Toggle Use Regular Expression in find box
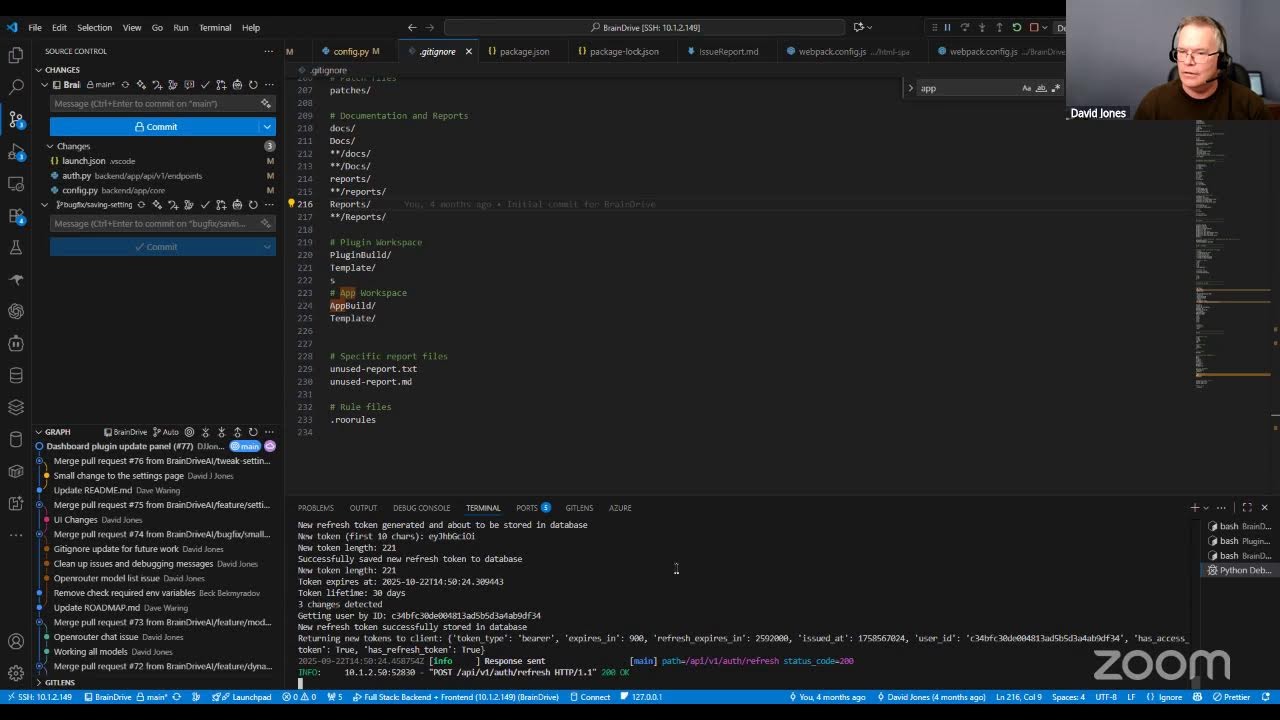This screenshot has height=720, width=1280. tap(1055, 88)
